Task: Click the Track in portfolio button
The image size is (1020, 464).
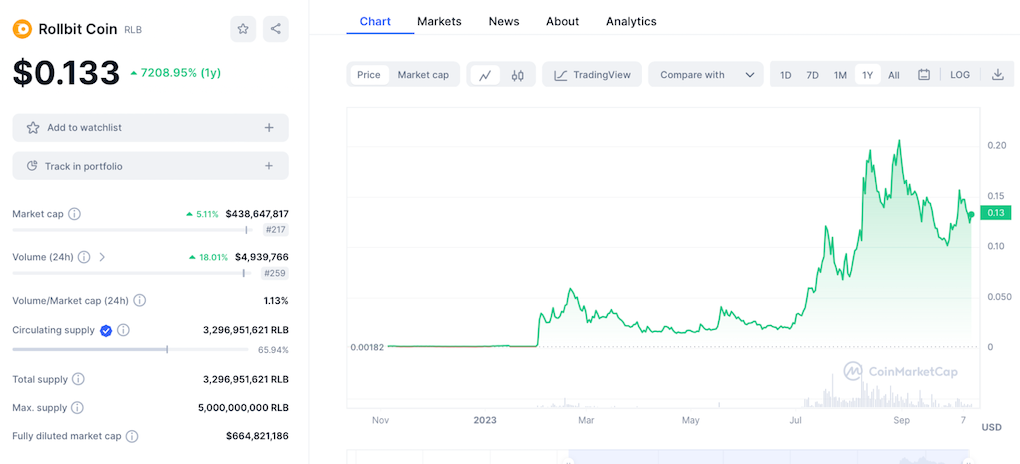Action: coord(150,166)
